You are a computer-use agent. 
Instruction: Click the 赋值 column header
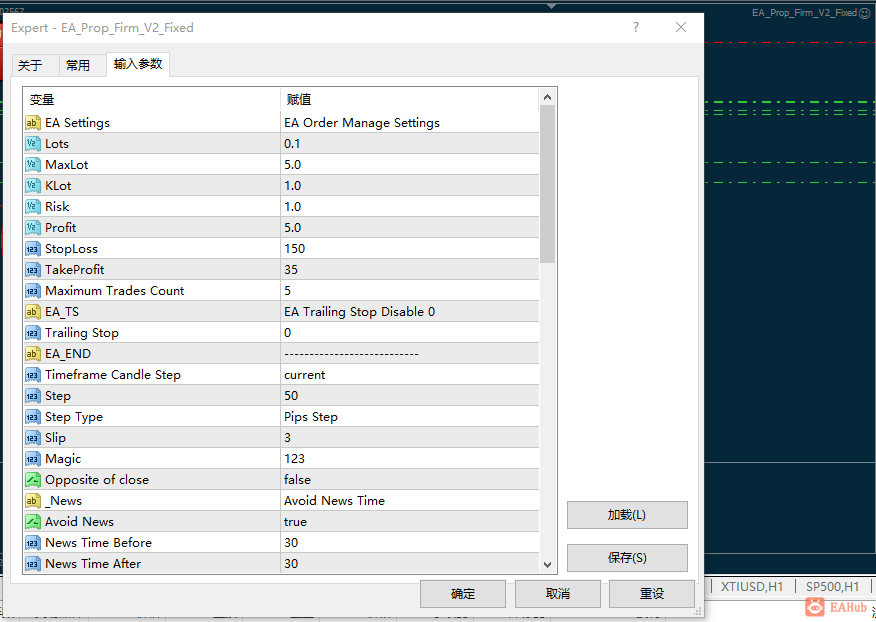click(x=299, y=100)
